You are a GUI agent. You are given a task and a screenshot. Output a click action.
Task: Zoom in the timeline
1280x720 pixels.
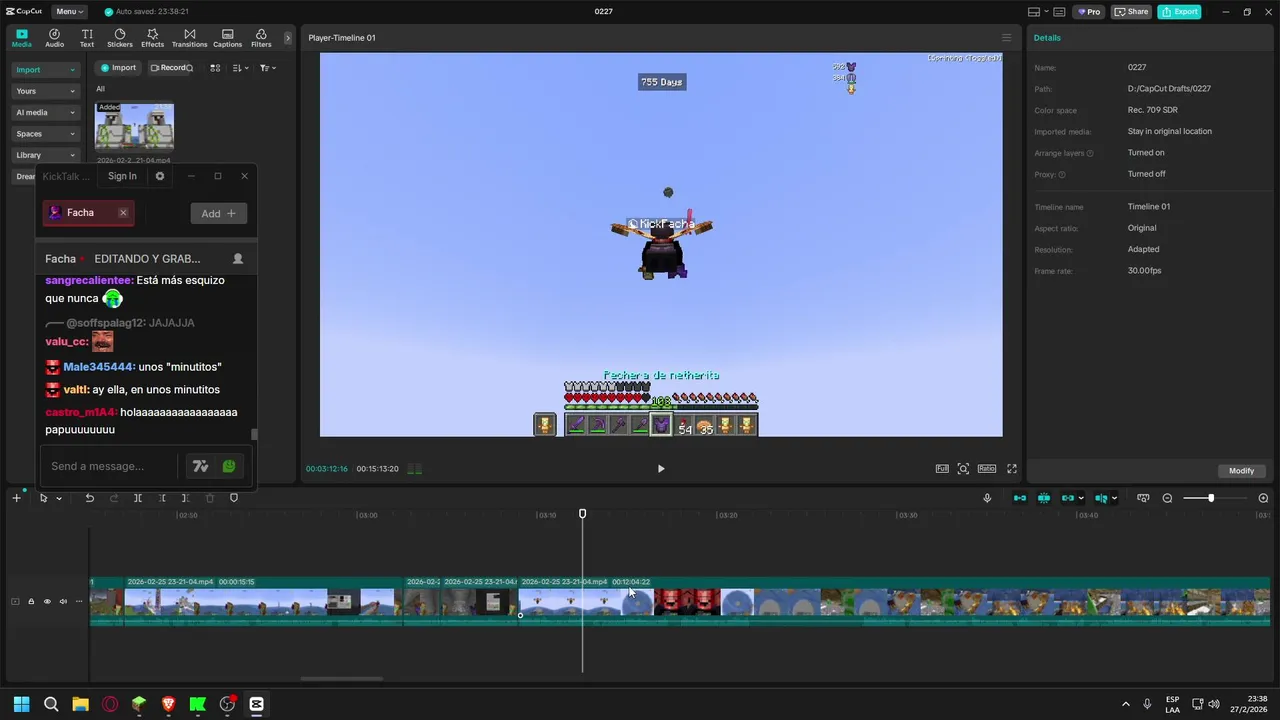[x=1263, y=498]
